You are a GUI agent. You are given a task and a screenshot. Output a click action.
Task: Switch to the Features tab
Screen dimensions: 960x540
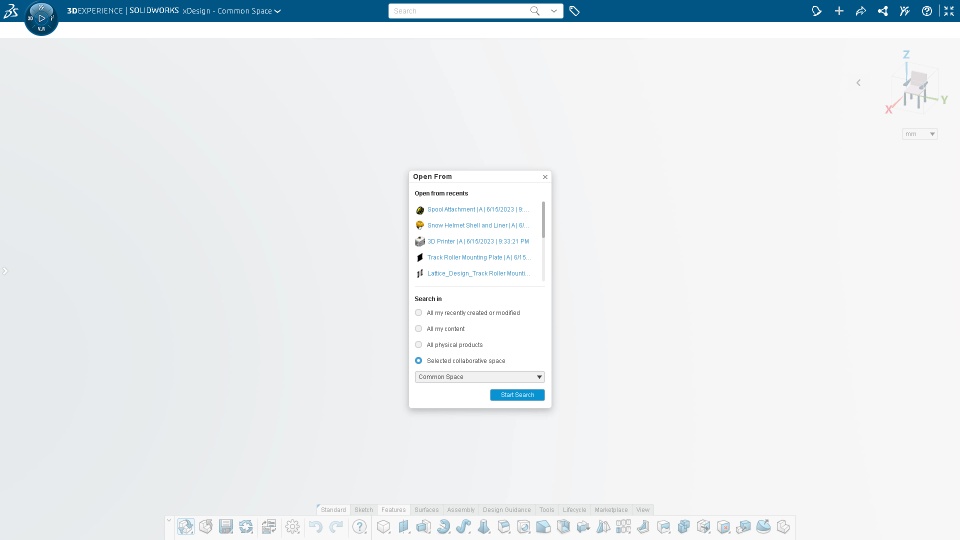394,509
